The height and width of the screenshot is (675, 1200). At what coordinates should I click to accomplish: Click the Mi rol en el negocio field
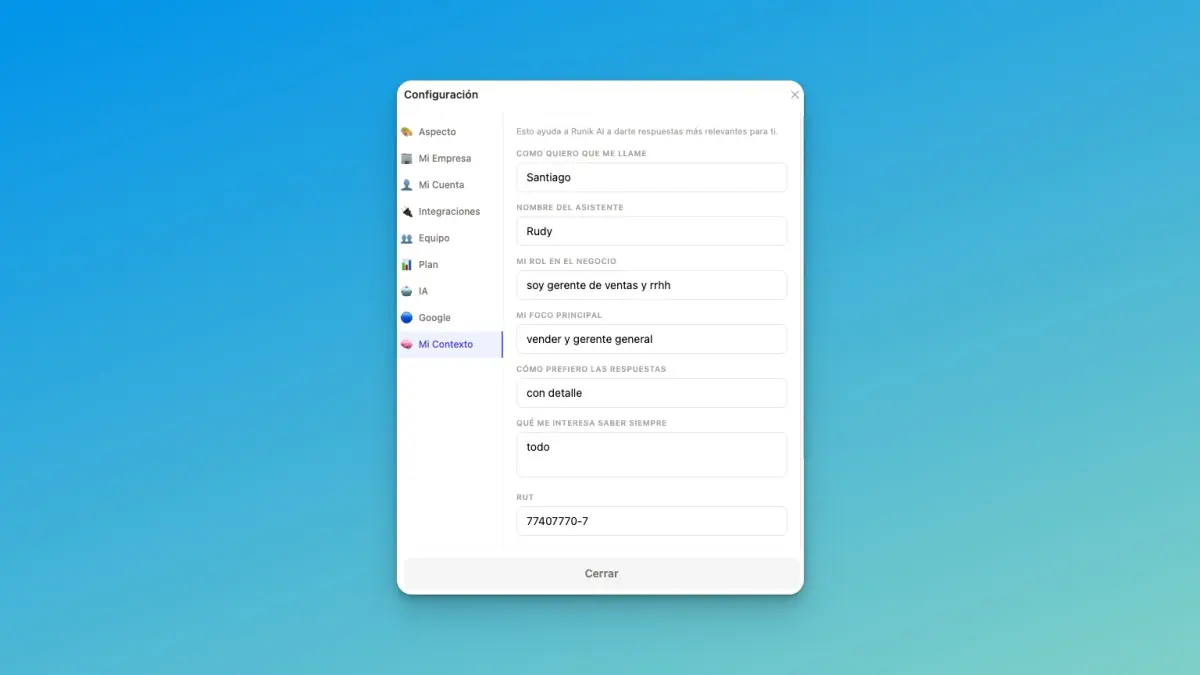coord(652,285)
